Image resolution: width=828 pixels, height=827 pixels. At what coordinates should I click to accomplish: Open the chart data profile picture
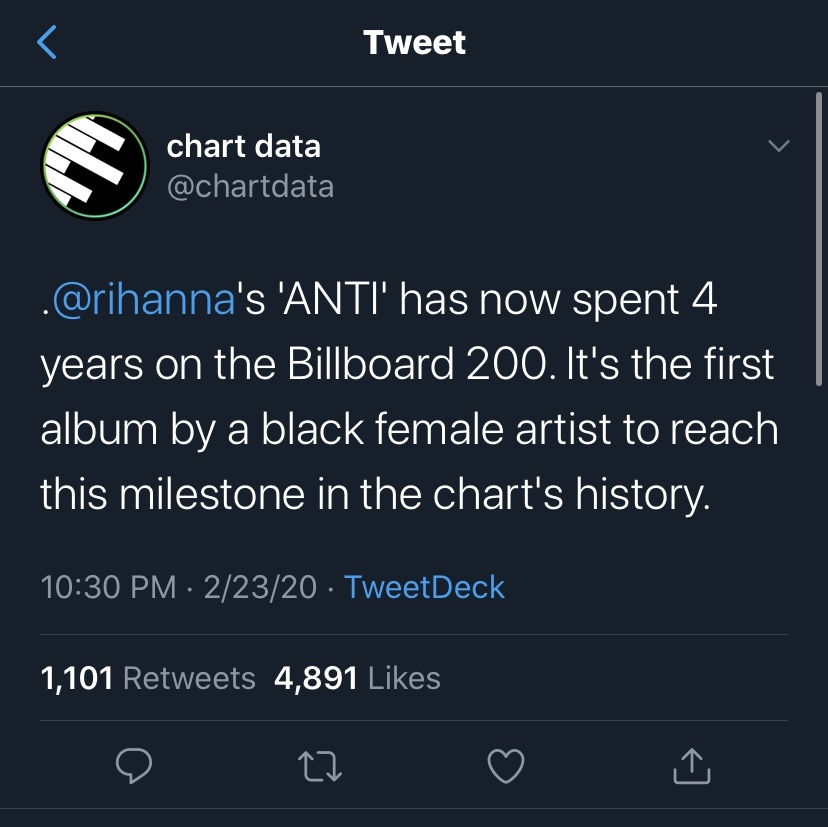point(94,166)
